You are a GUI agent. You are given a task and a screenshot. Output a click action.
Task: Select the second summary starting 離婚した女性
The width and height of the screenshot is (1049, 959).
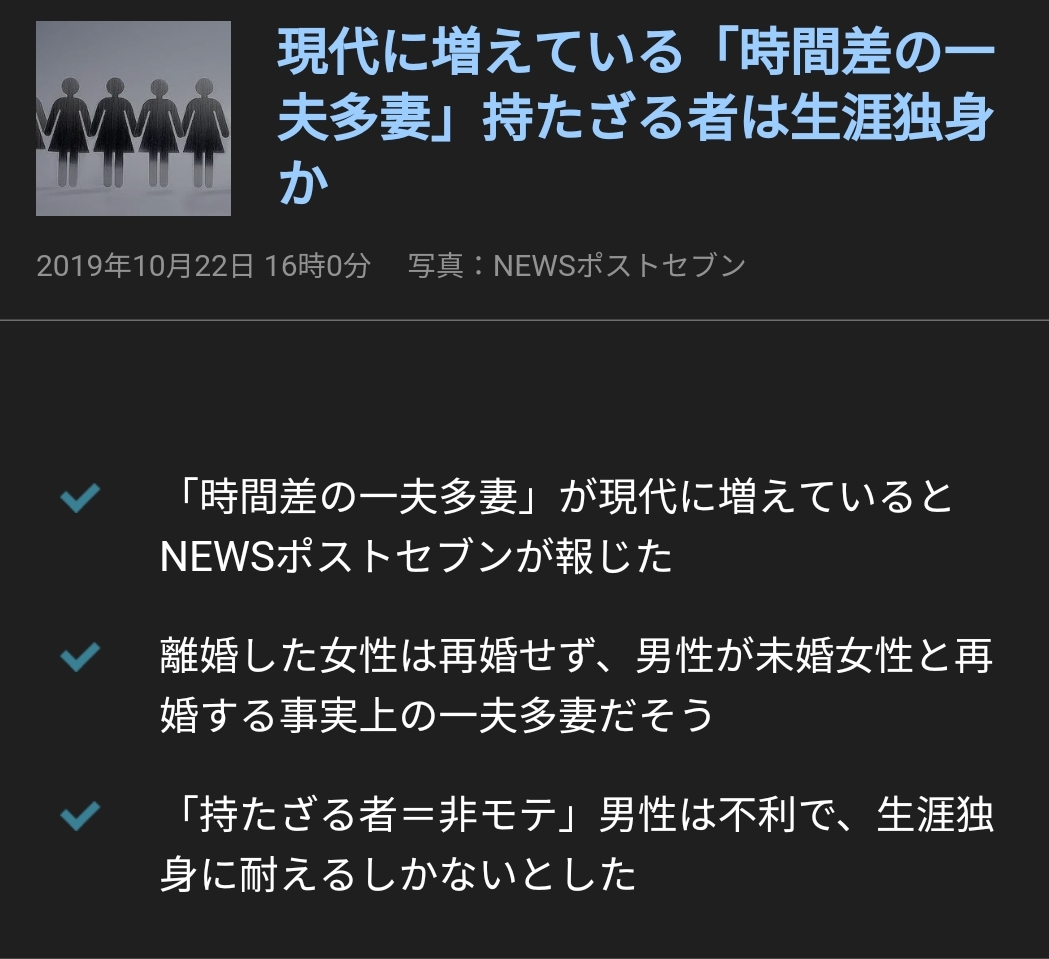click(x=577, y=685)
